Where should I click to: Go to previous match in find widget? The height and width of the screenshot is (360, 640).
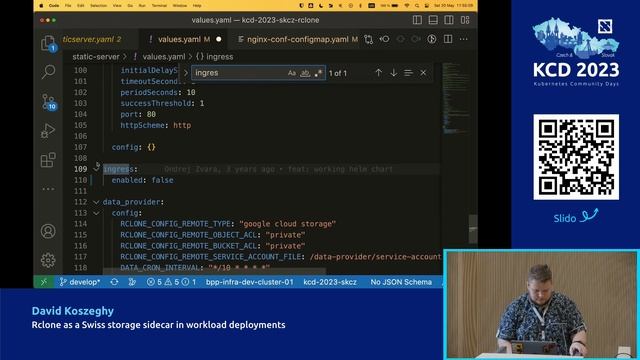point(378,73)
